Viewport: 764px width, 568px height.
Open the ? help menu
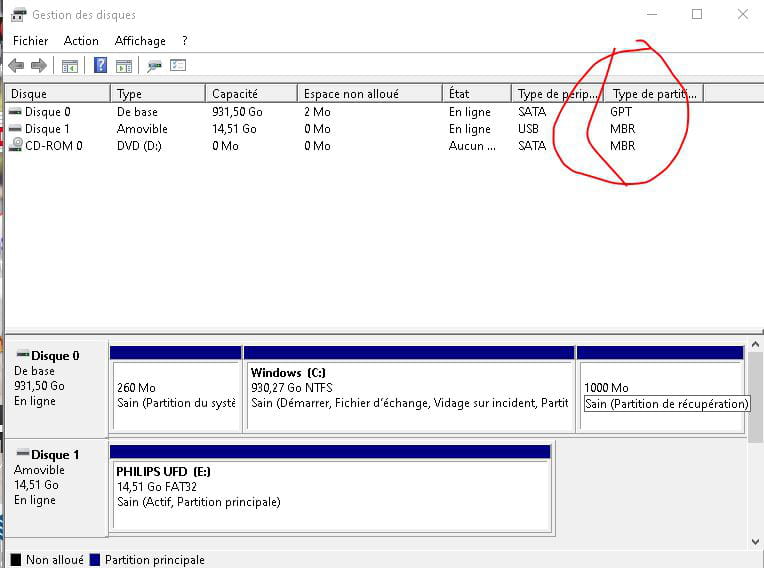(185, 41)
